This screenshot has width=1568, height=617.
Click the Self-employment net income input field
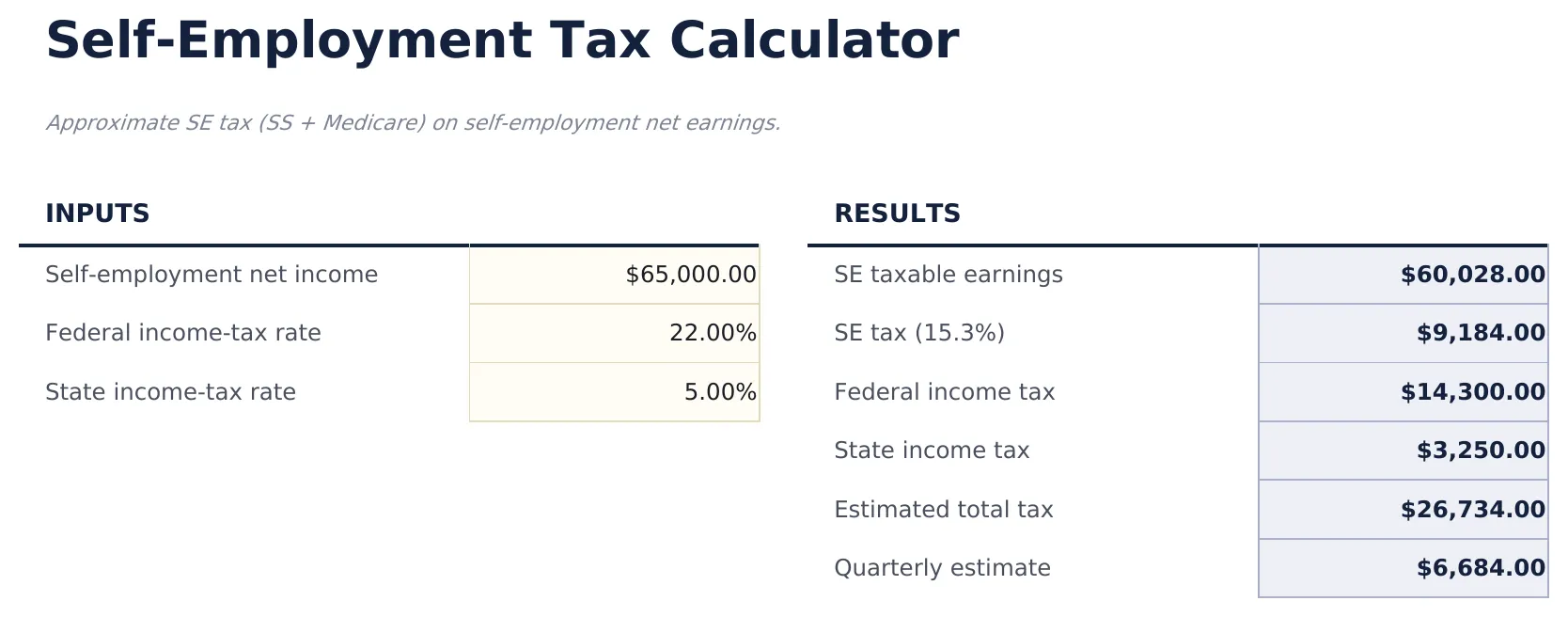[613, 275]
